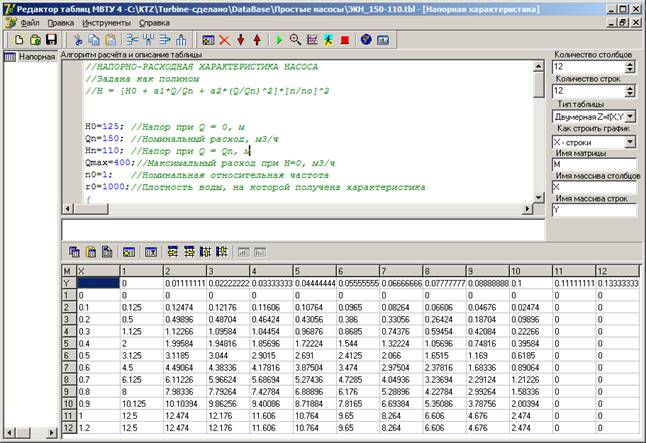Open the 'Инструменты' menu
The width and height of the screenshot is (646, 443).
click(x=105, y=21)
